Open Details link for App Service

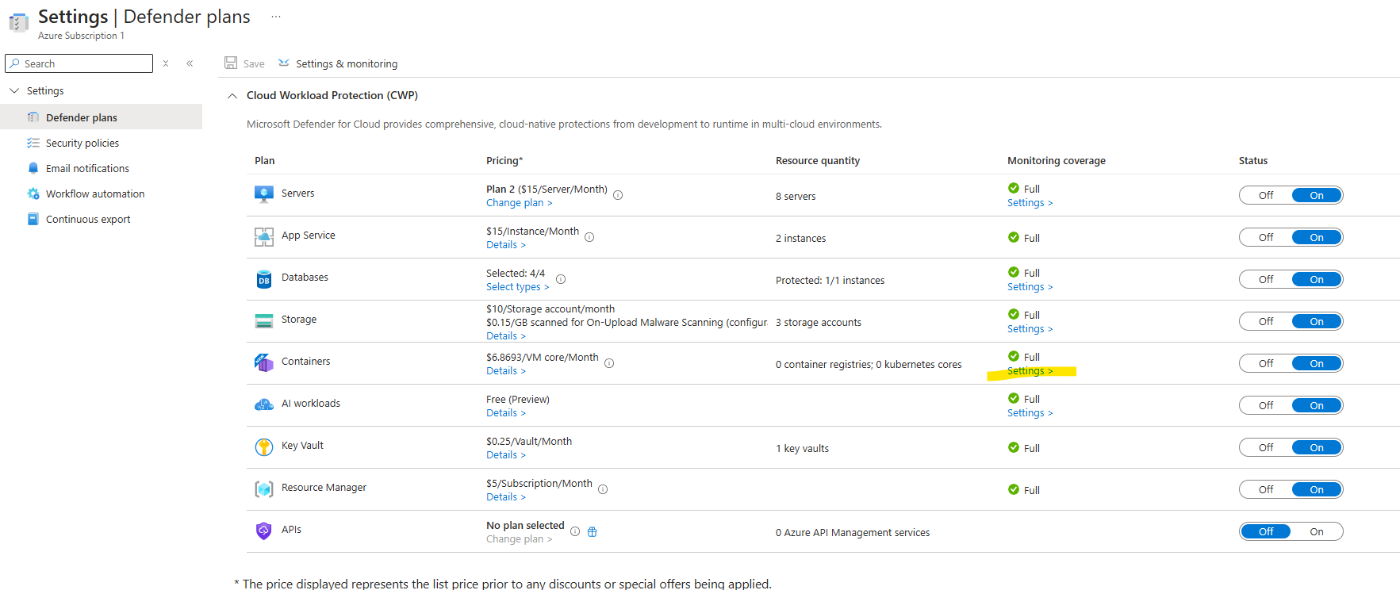506,244
